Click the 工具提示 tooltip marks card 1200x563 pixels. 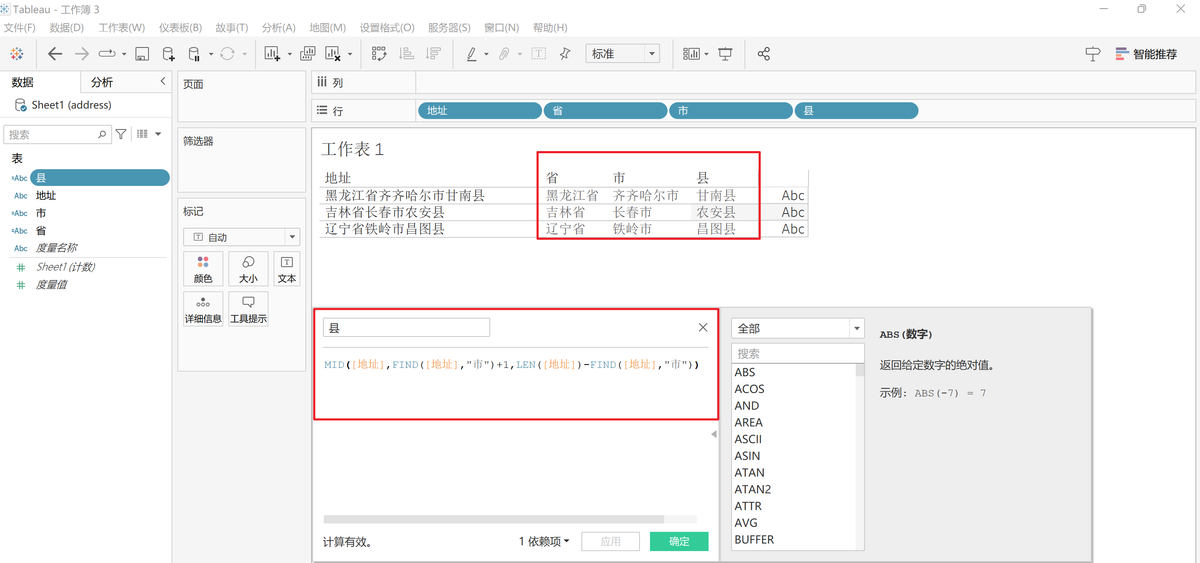pyautogui.click(x=248, y=310)
